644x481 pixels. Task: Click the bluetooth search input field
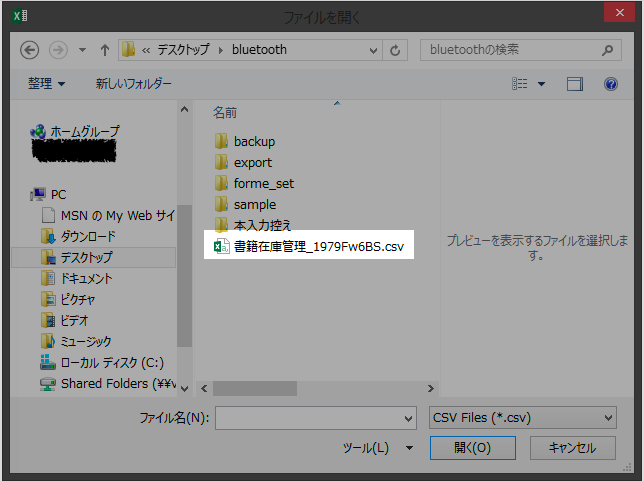pos(510,50)
